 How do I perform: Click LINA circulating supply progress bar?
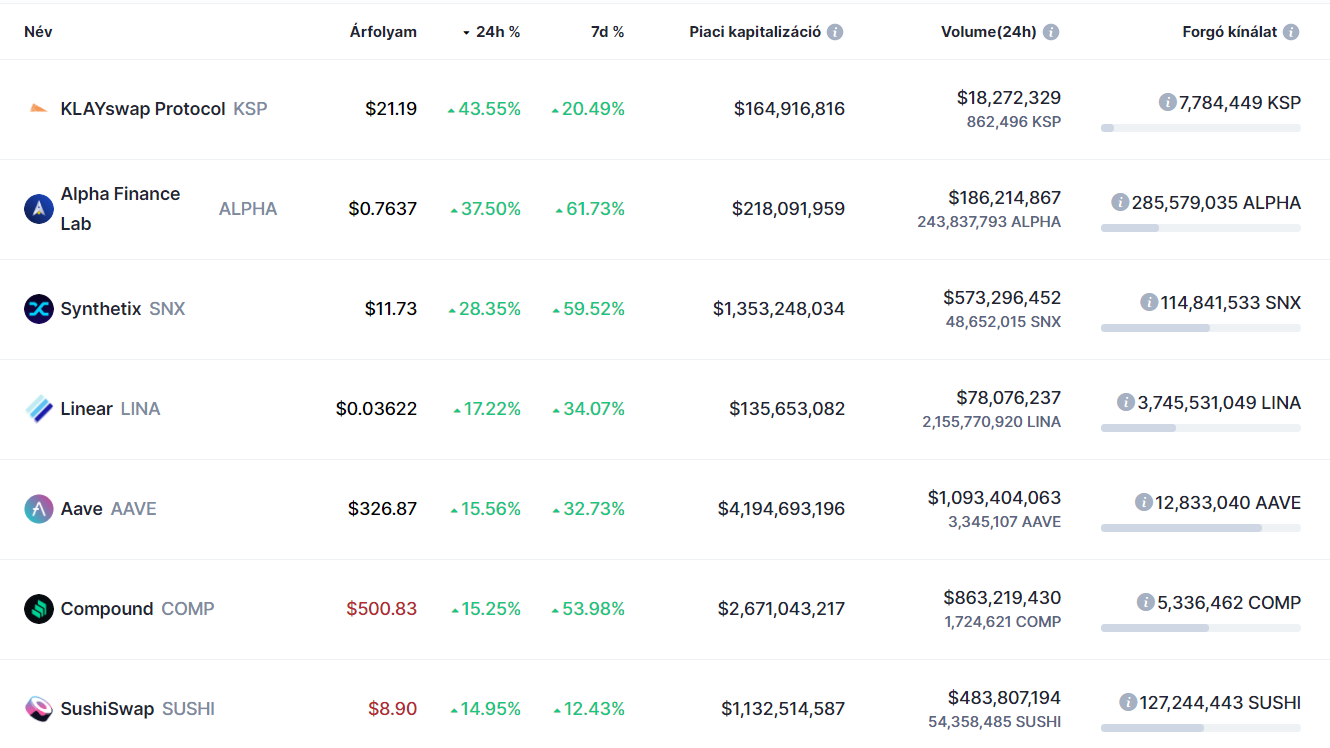1201,428
